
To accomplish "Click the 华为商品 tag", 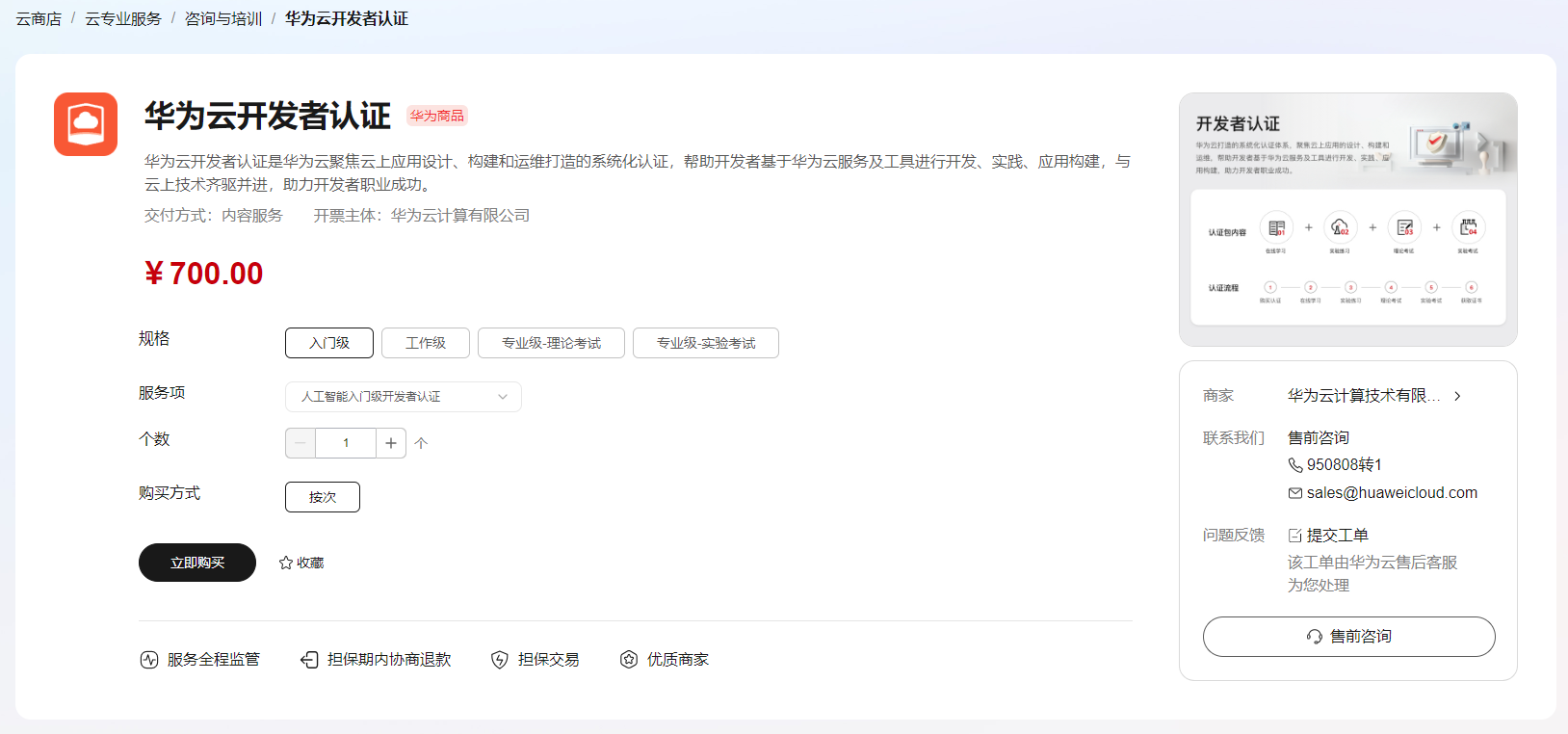I will [x=437, y=116].
